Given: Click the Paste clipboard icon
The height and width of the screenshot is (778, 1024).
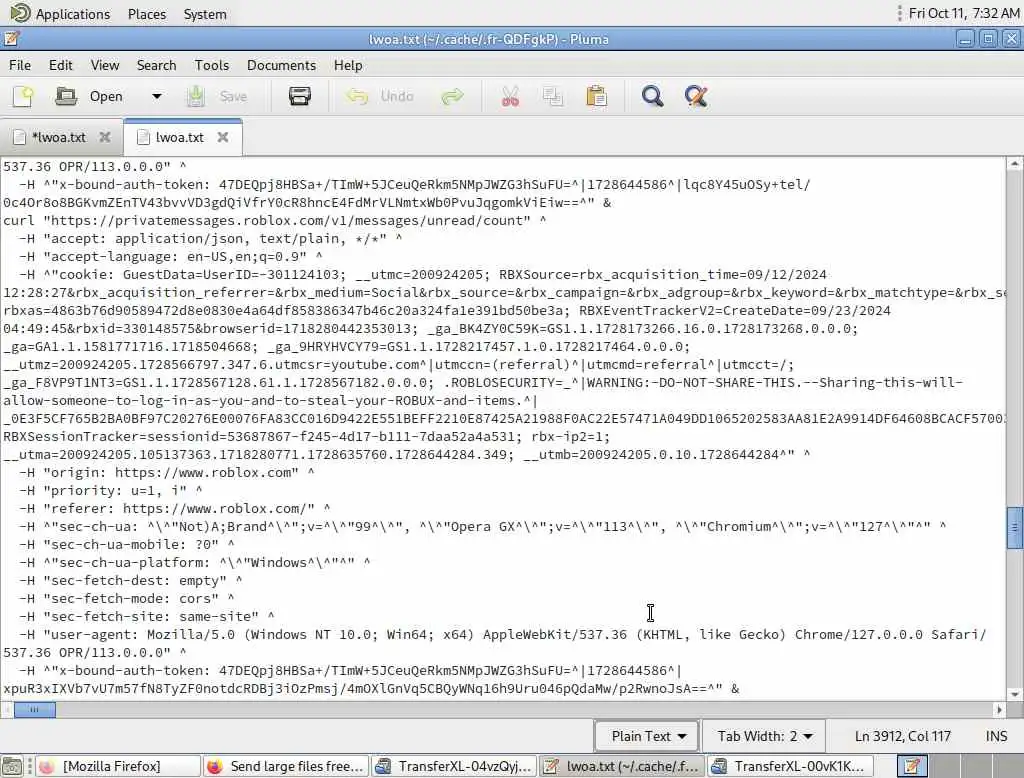Looking at the screenshot, I should tap(596, 97).
